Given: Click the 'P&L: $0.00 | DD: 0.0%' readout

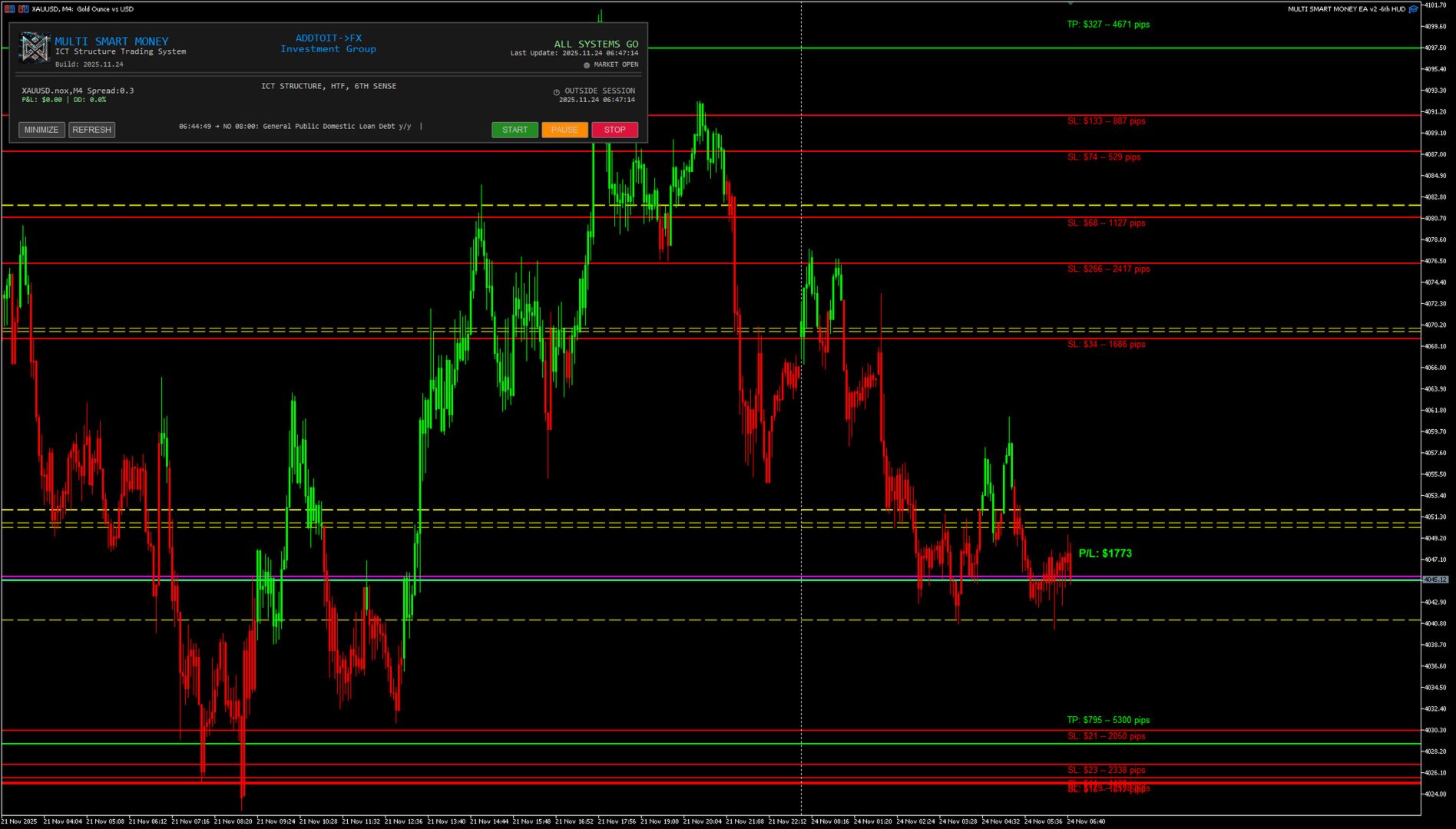Looking at the screenshot, I should 64,100.
